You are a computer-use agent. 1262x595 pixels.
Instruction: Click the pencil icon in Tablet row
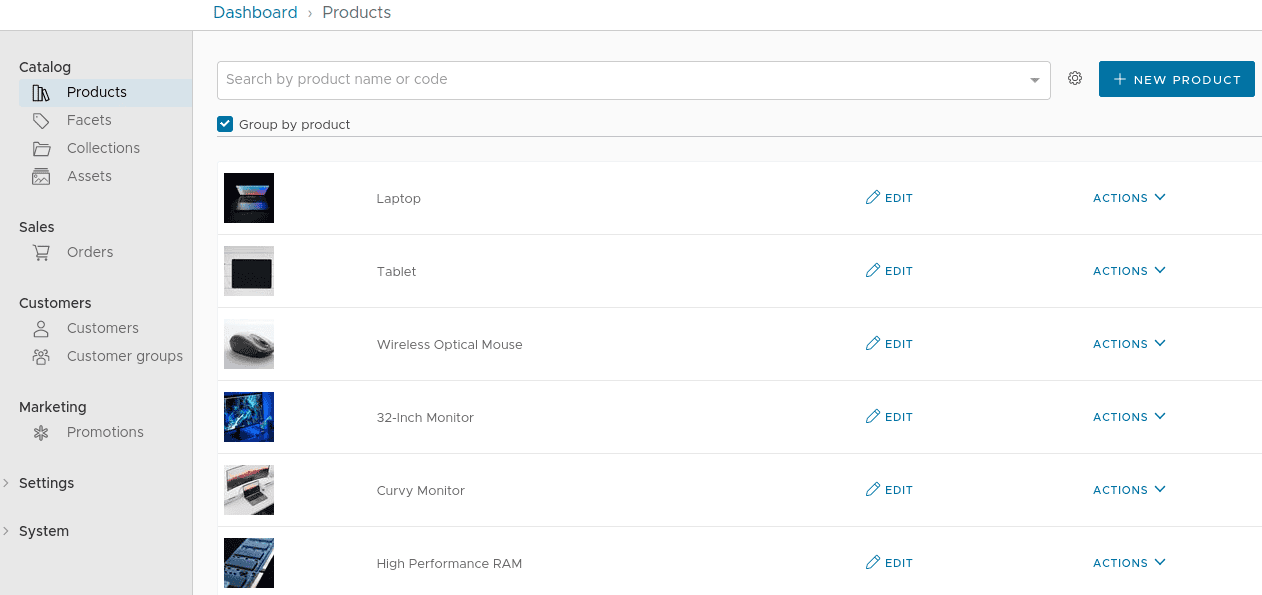(873, 270)
